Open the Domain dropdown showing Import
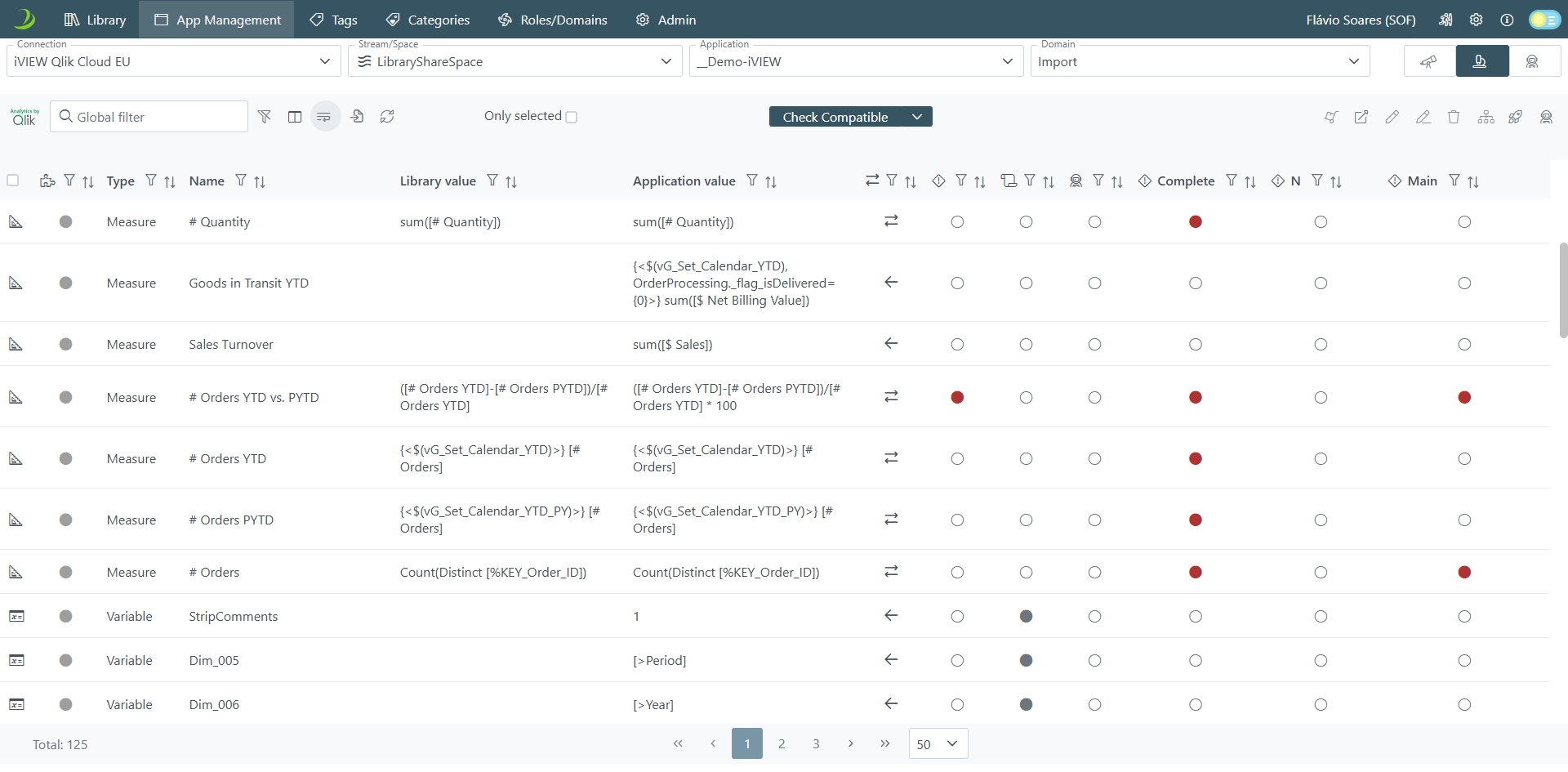This screenshot has height=772, width=1568. (x=1199, y=61)
